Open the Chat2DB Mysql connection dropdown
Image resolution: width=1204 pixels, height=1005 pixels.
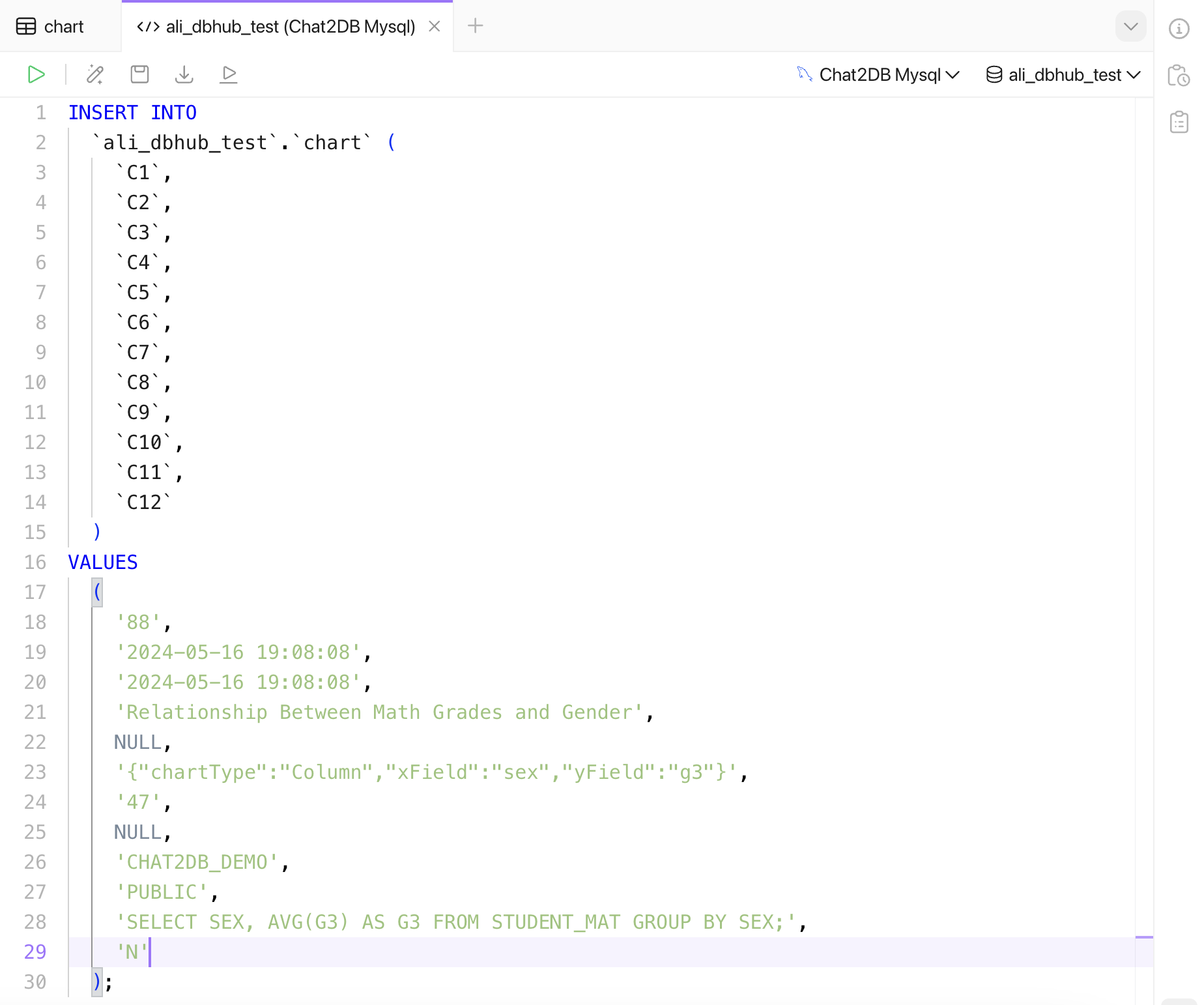click(878, 75)
